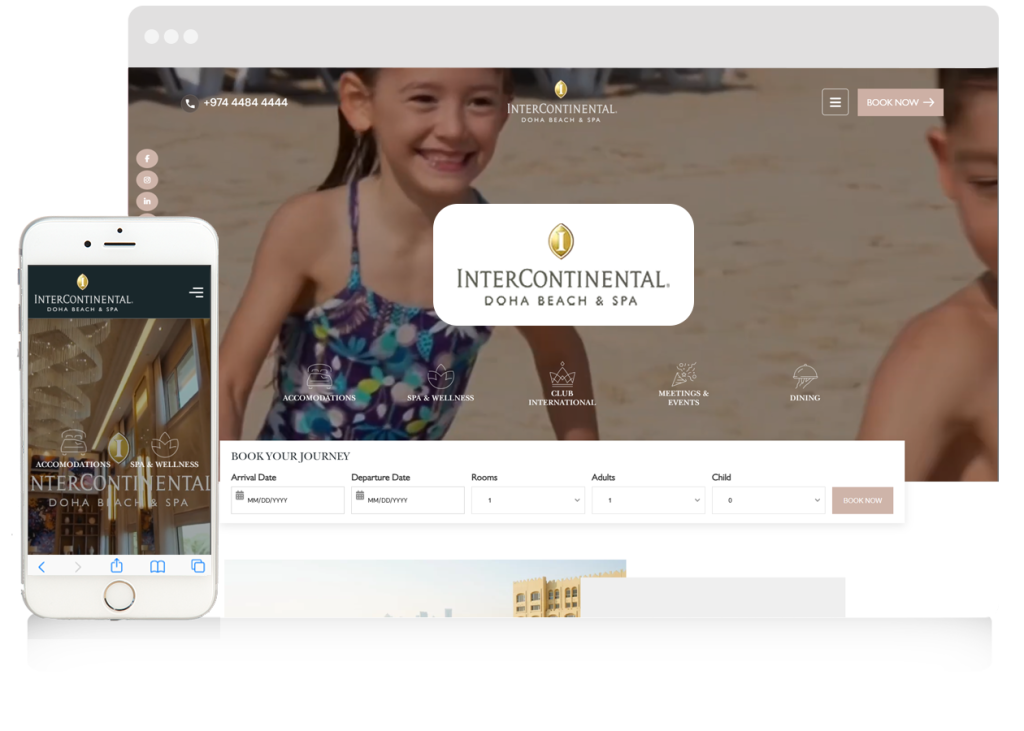
Task: Open the LinkedIn social icon
Action: pyautogui.click(x=147, y=201)
